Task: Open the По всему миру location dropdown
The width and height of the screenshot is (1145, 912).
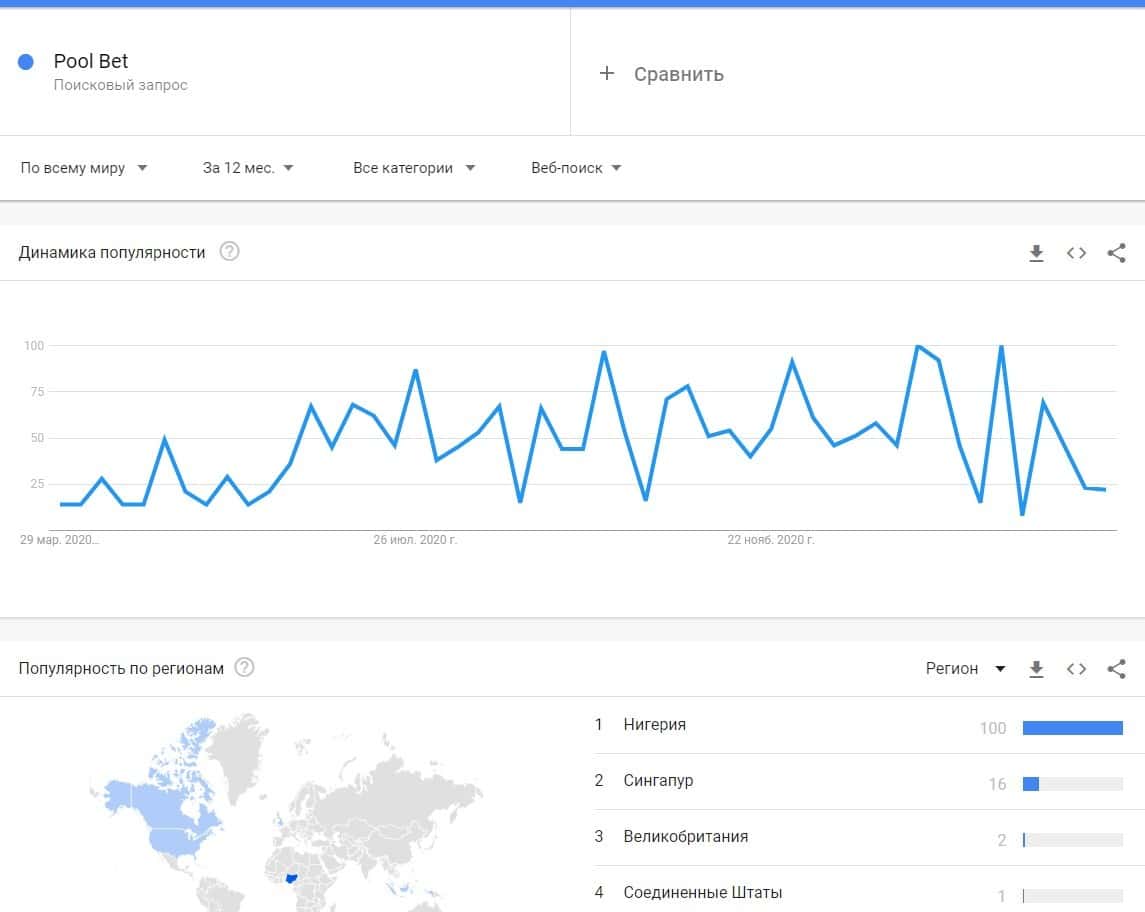Action: pos(84,168)
